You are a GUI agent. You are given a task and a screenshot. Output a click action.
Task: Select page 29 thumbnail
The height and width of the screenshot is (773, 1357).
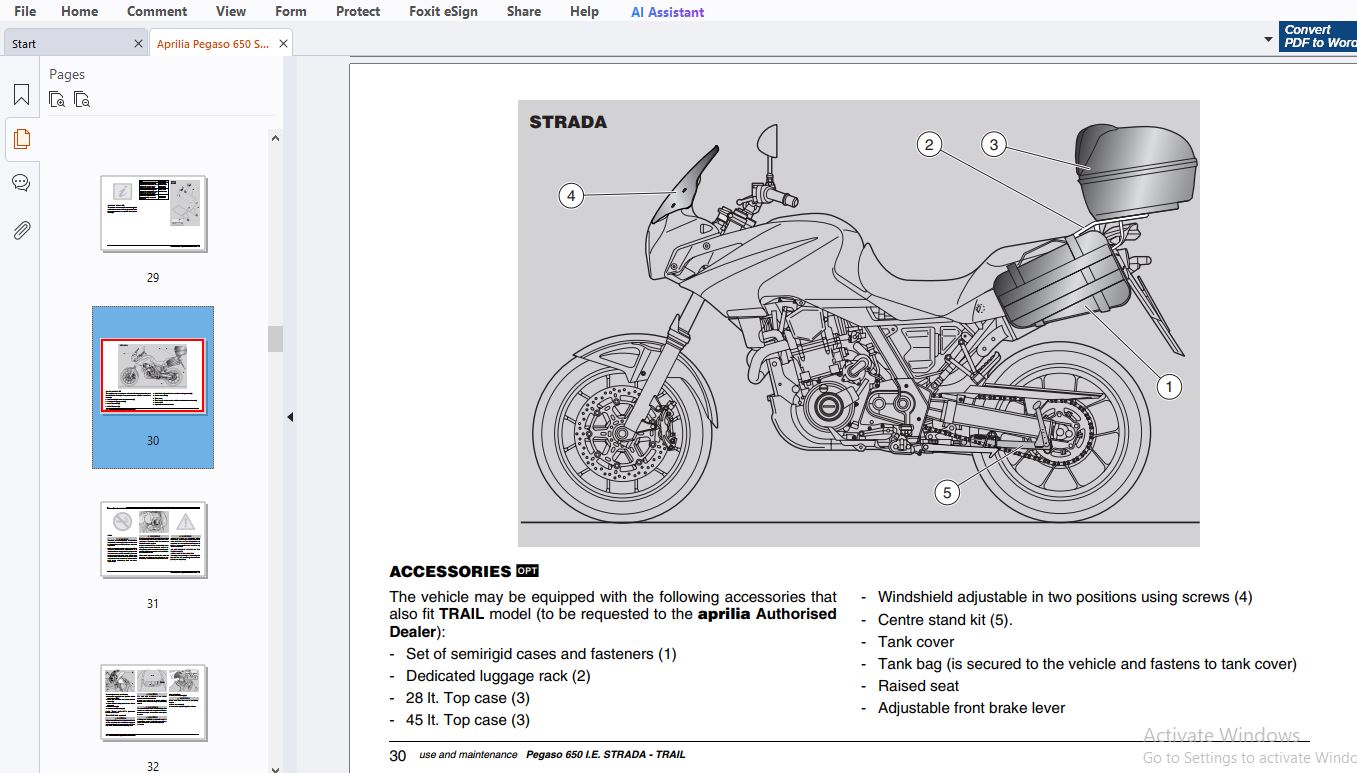[x=153, y=214]
